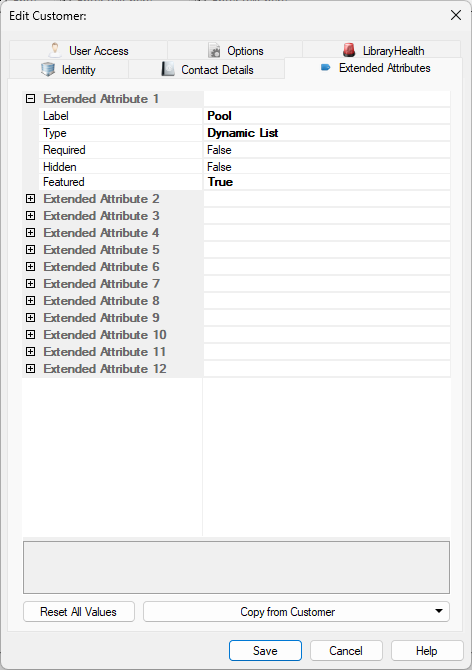Expand Extended Attribute 5 node

click(x=30, y=250)
